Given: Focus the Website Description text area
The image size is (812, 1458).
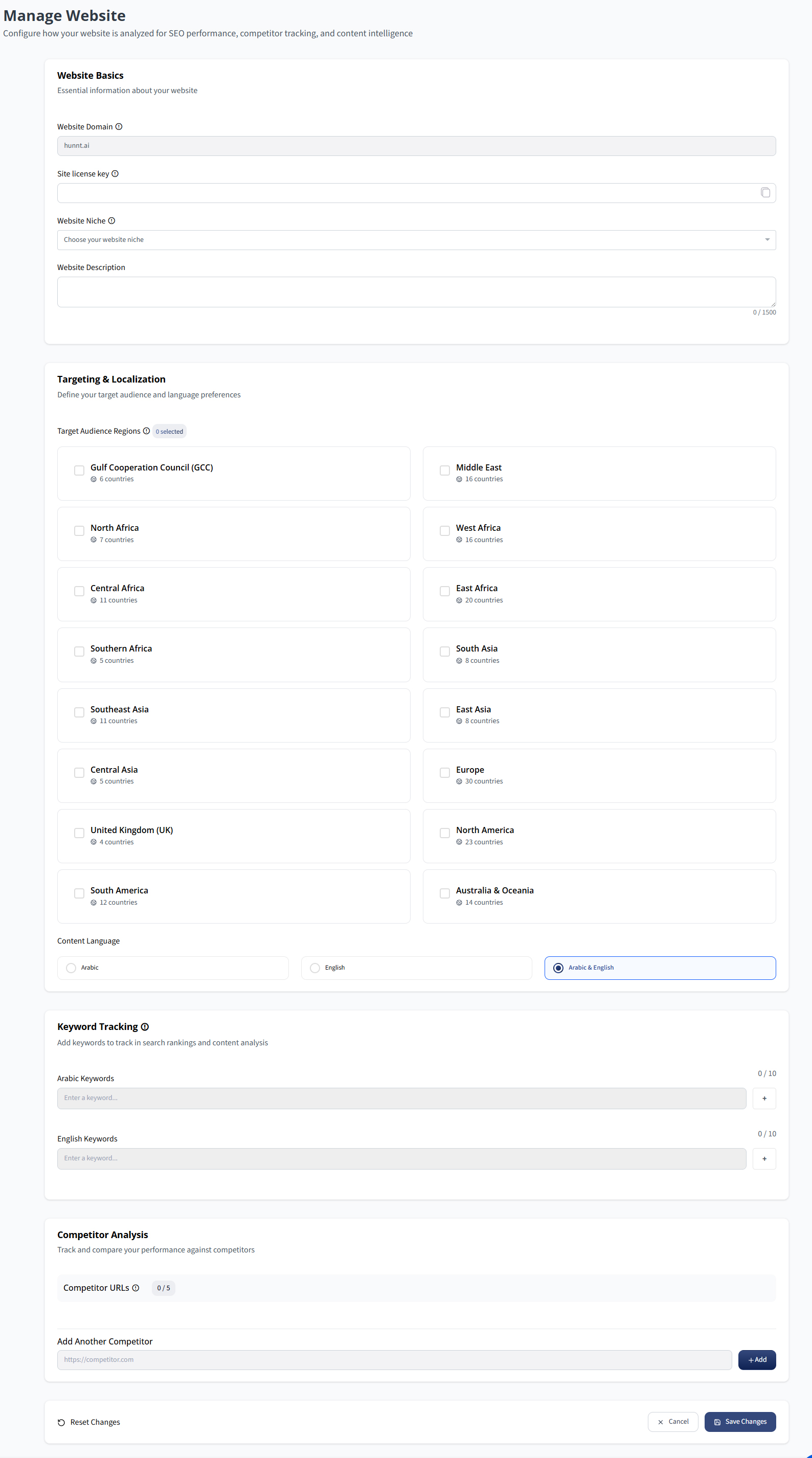Looking at the screenshot, I should 416,292.
